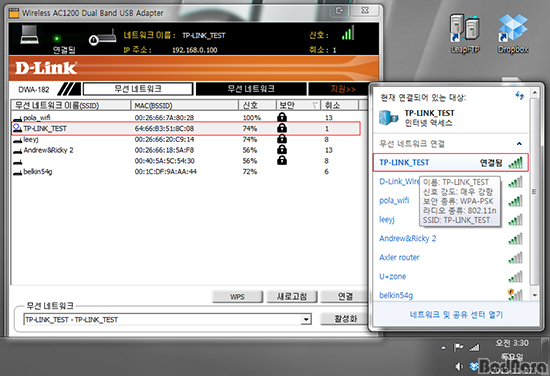The width and height of the screenshot is (550, 376).
Task: Click the router icon in header
Action: [102, 38]
